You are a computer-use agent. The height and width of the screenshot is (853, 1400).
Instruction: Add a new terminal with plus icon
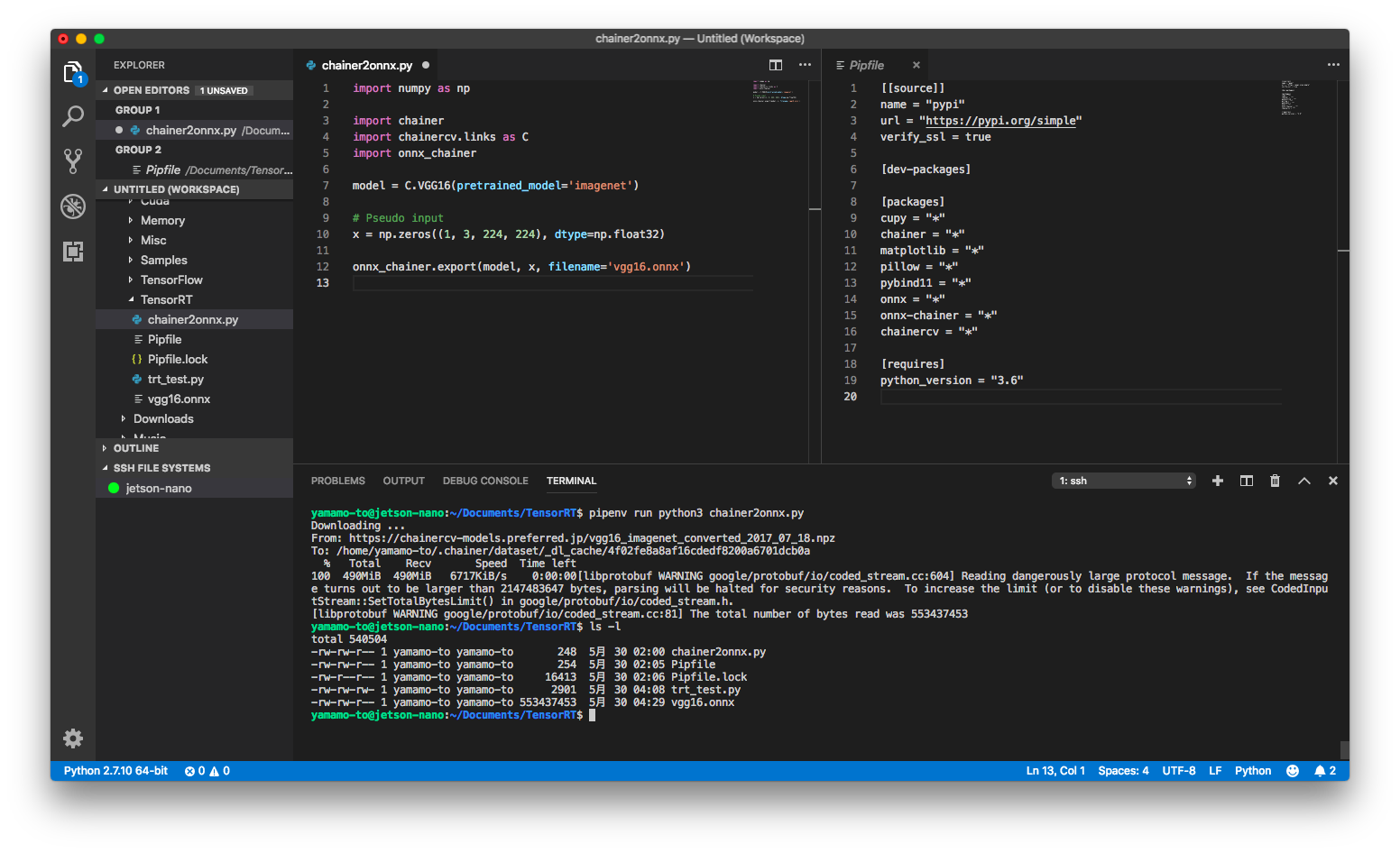(x=1217, y=481)
